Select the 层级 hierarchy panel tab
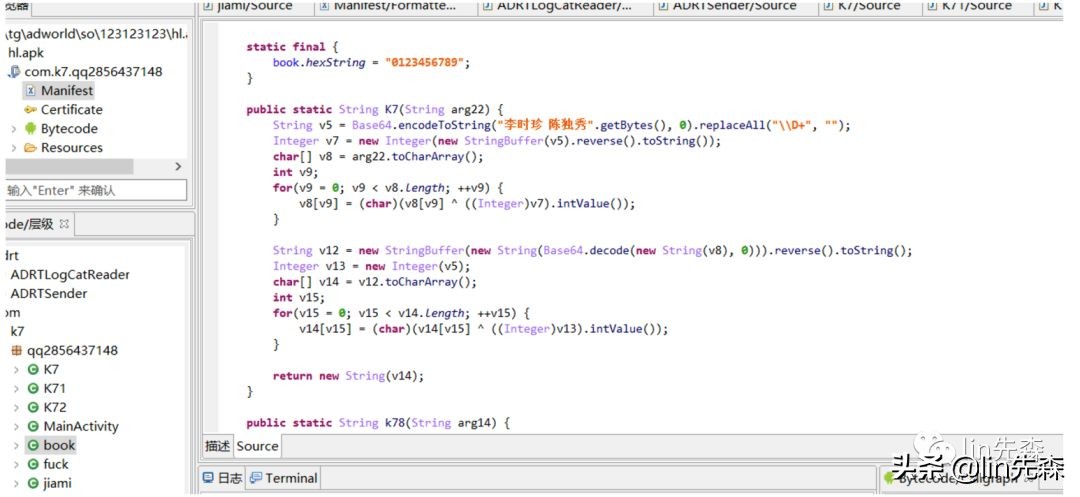This screenshot has width=1080, height=497. click(x=38, y=224)
